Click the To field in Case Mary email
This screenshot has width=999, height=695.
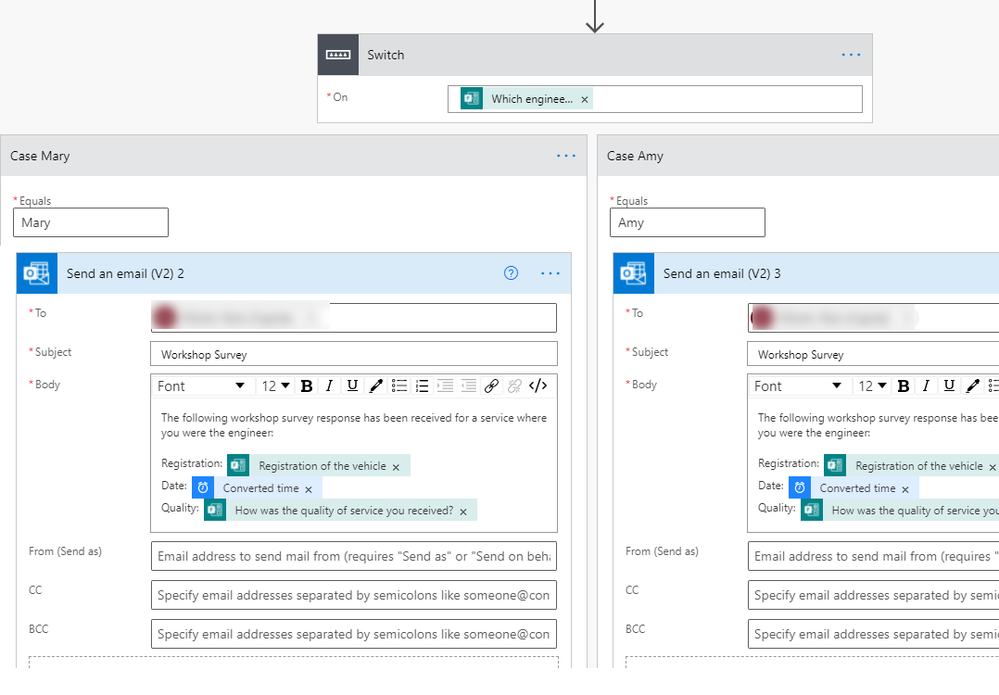[x=354, y=317]
